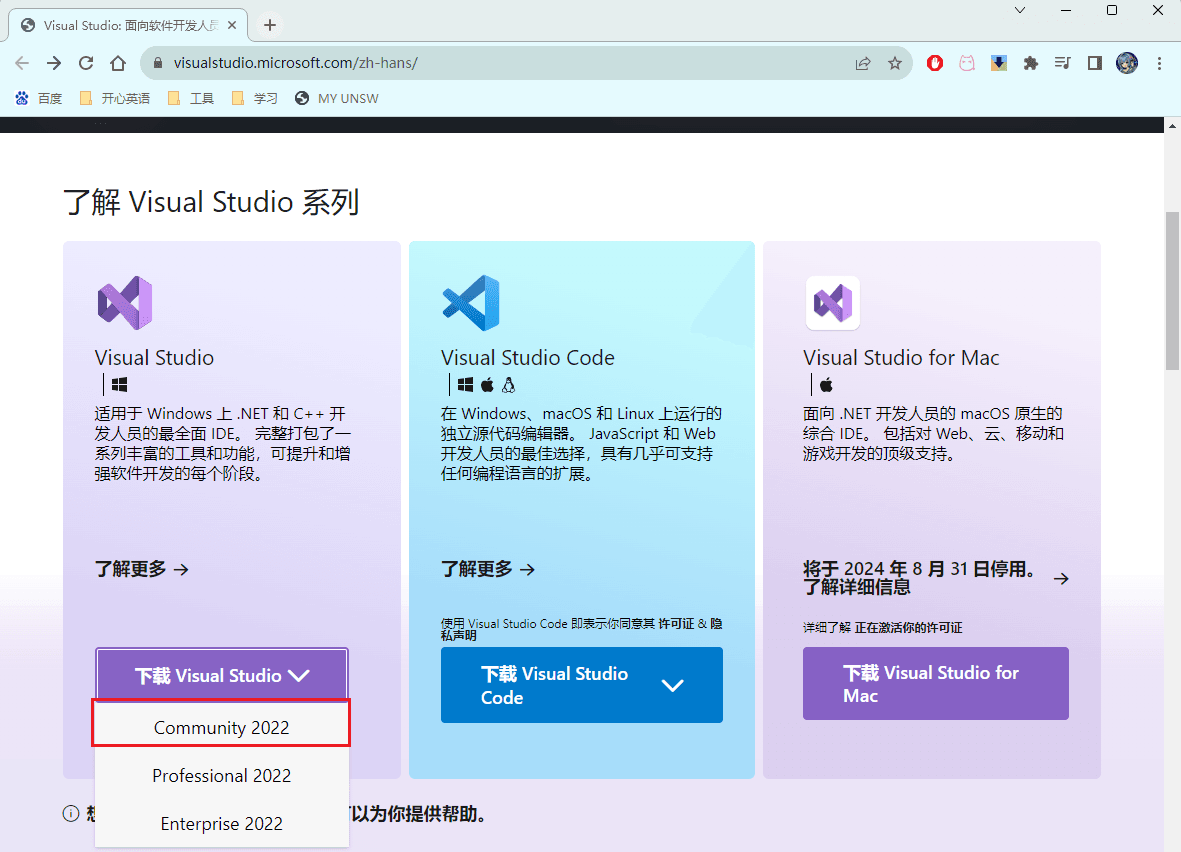This screenshot has height=852, width=1181.
Task: Bookmark this page with the star icon
Action: coord(895,63)
